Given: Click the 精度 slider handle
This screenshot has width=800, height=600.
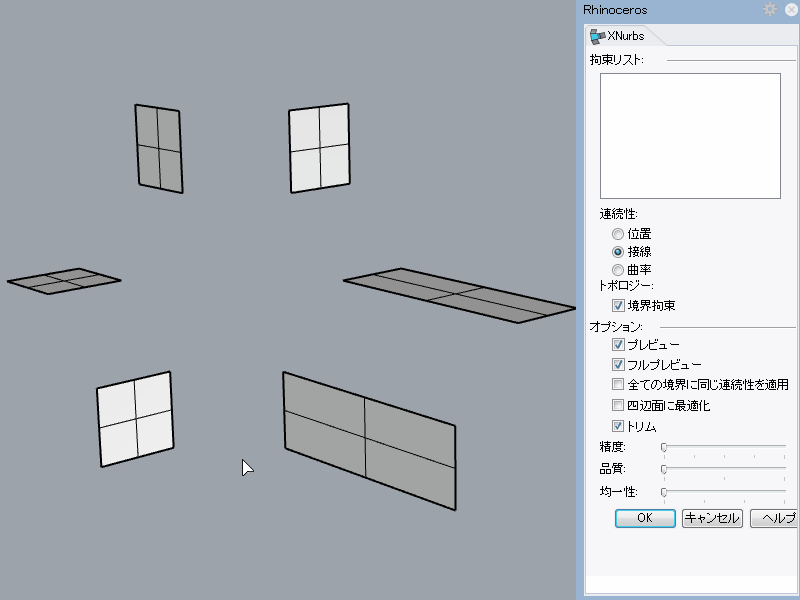Looking at the screenshot, I should (664, 447).
